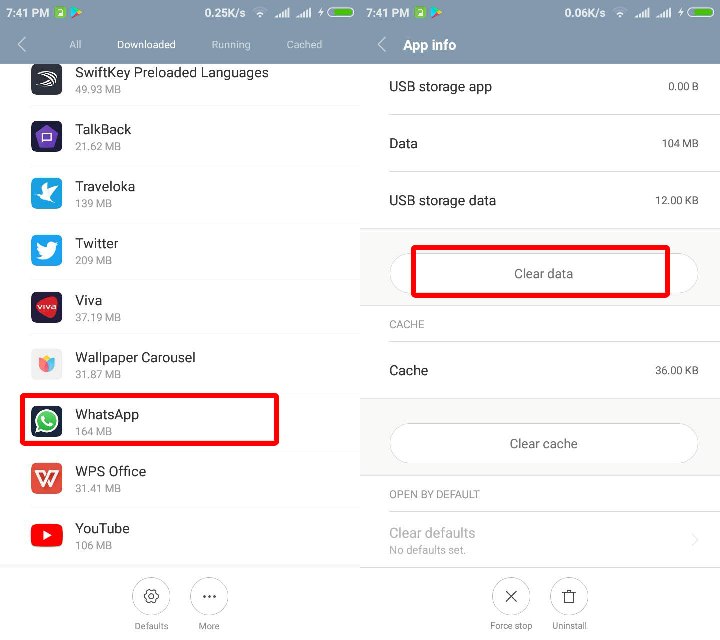This screenshot has height=640, width=720.
Task: Go back from the App info screen
Action: [382, 45]
